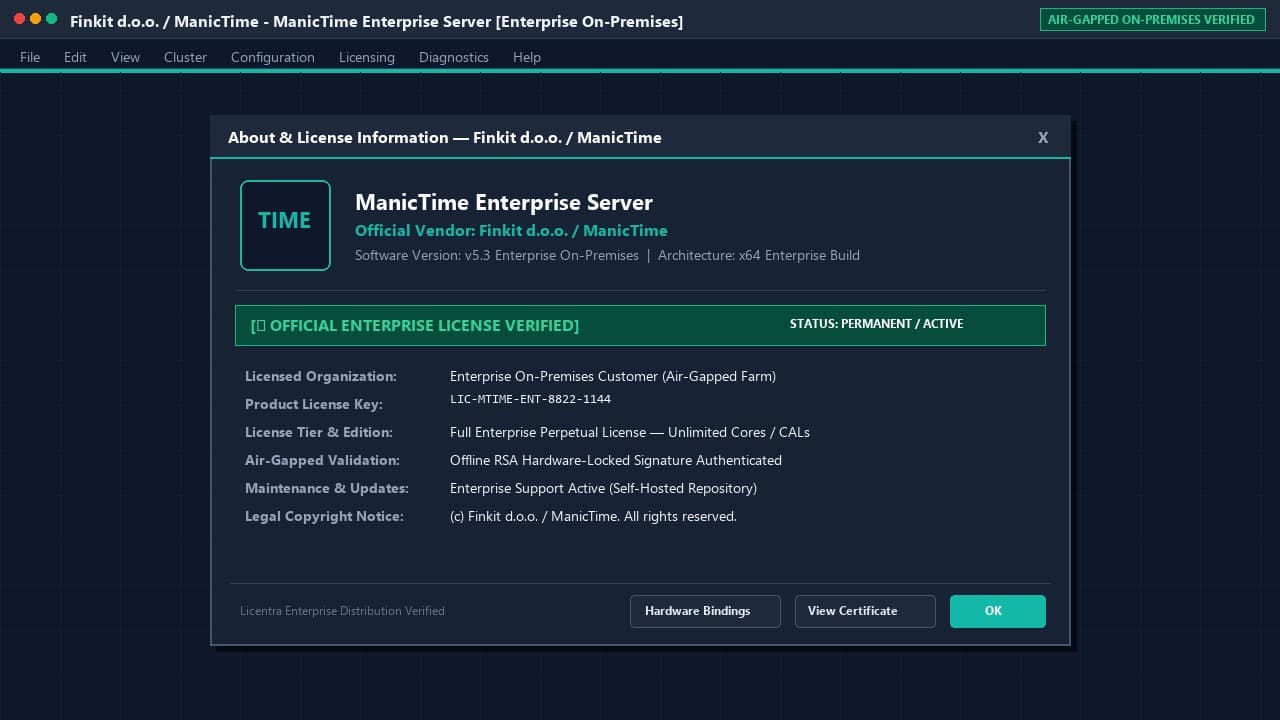Open the Configuration menu
The width and height of the screenshot is (1280, 720).
273,57
